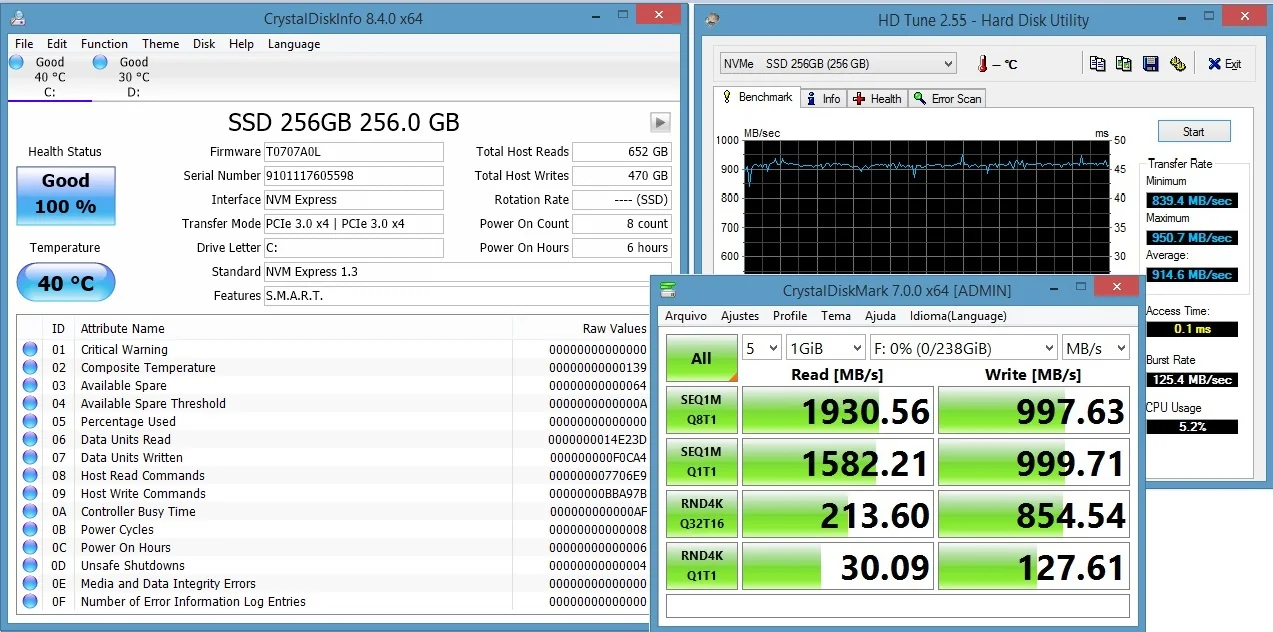
Task: Open CrystalDiskInfo Function menu
Action: (104, 44)
